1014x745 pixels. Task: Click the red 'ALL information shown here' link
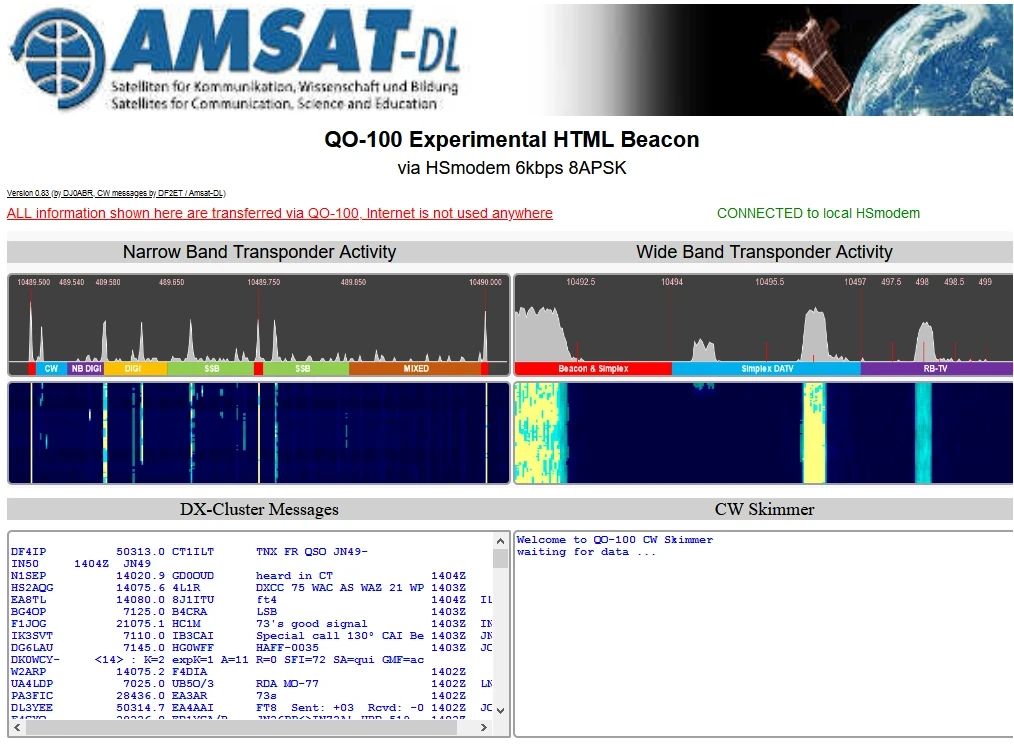coord(279,213)
